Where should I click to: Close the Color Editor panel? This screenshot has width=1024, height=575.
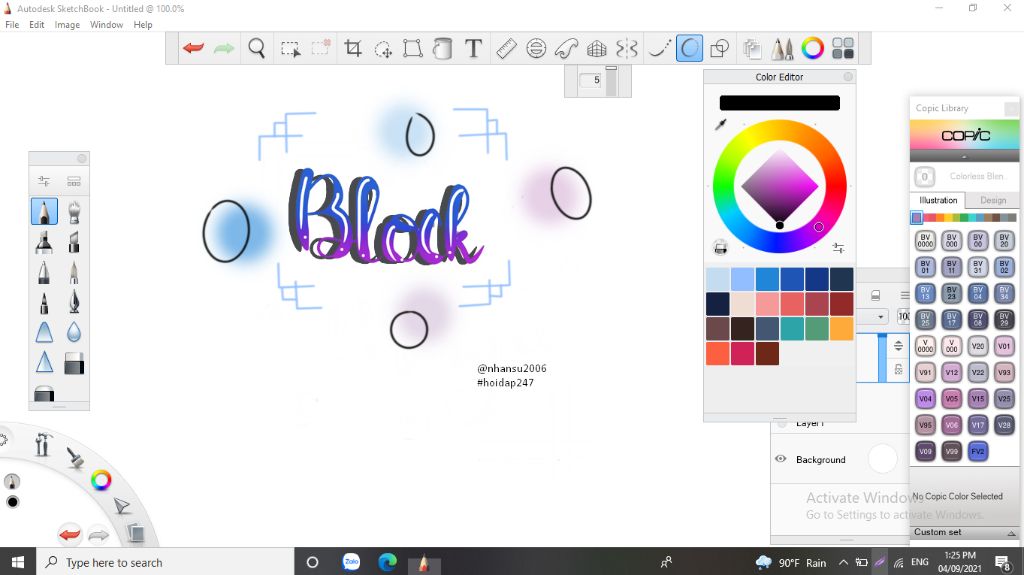point(848,76)
